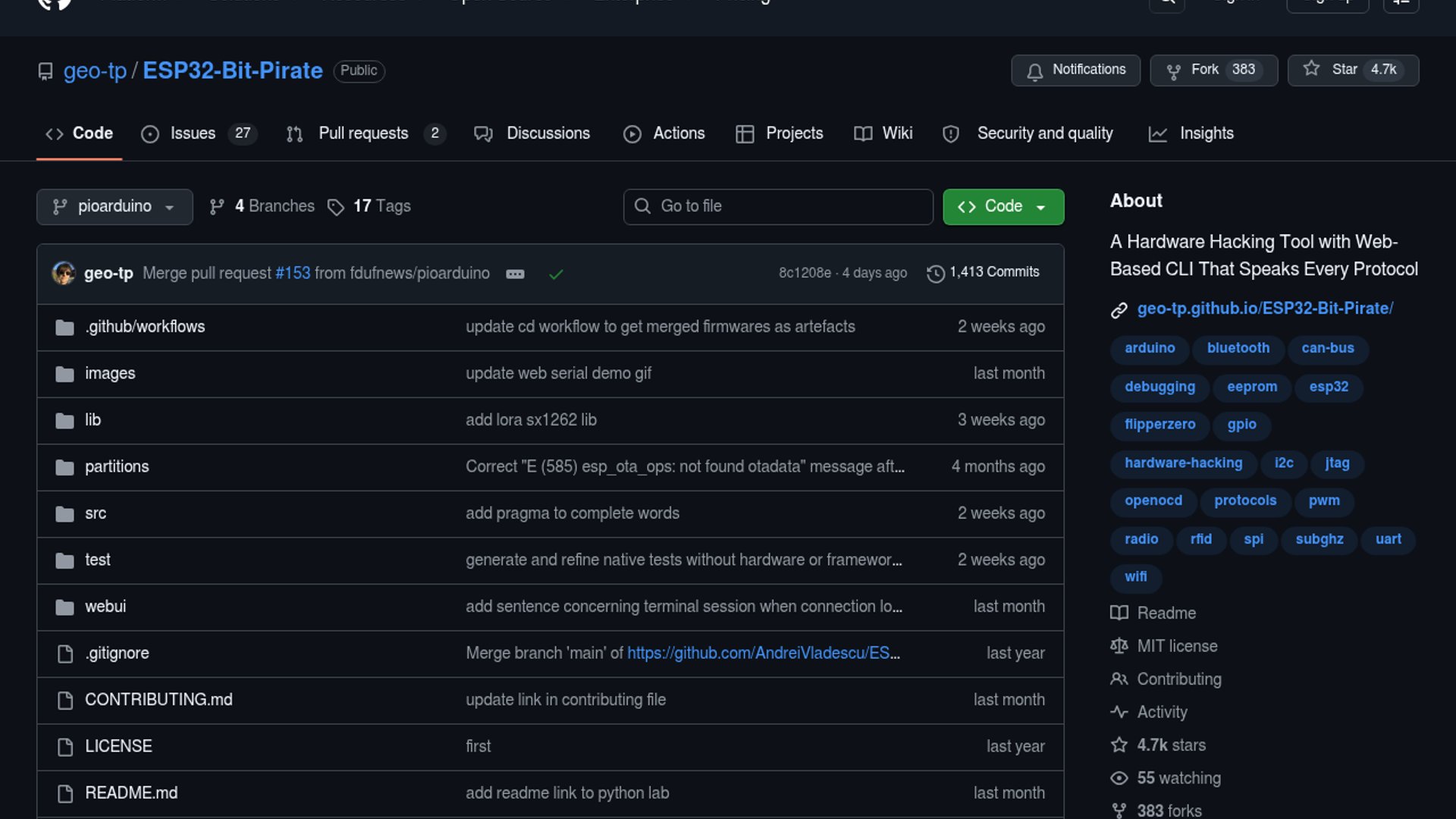Click geo-tp avatar in commit row
The width and height of the screenshot is (1456, 819).
click(64, 273)
